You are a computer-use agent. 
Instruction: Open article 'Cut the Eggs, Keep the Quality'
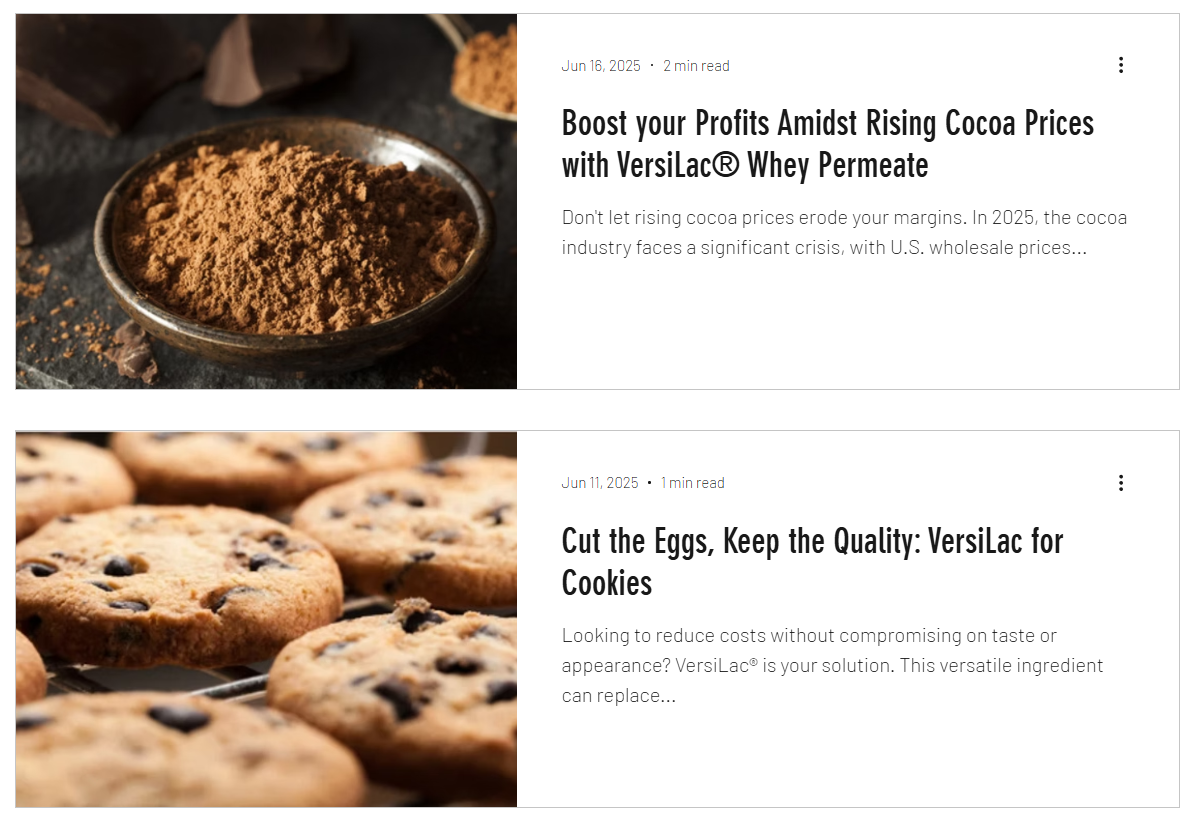tap(812, 562)
